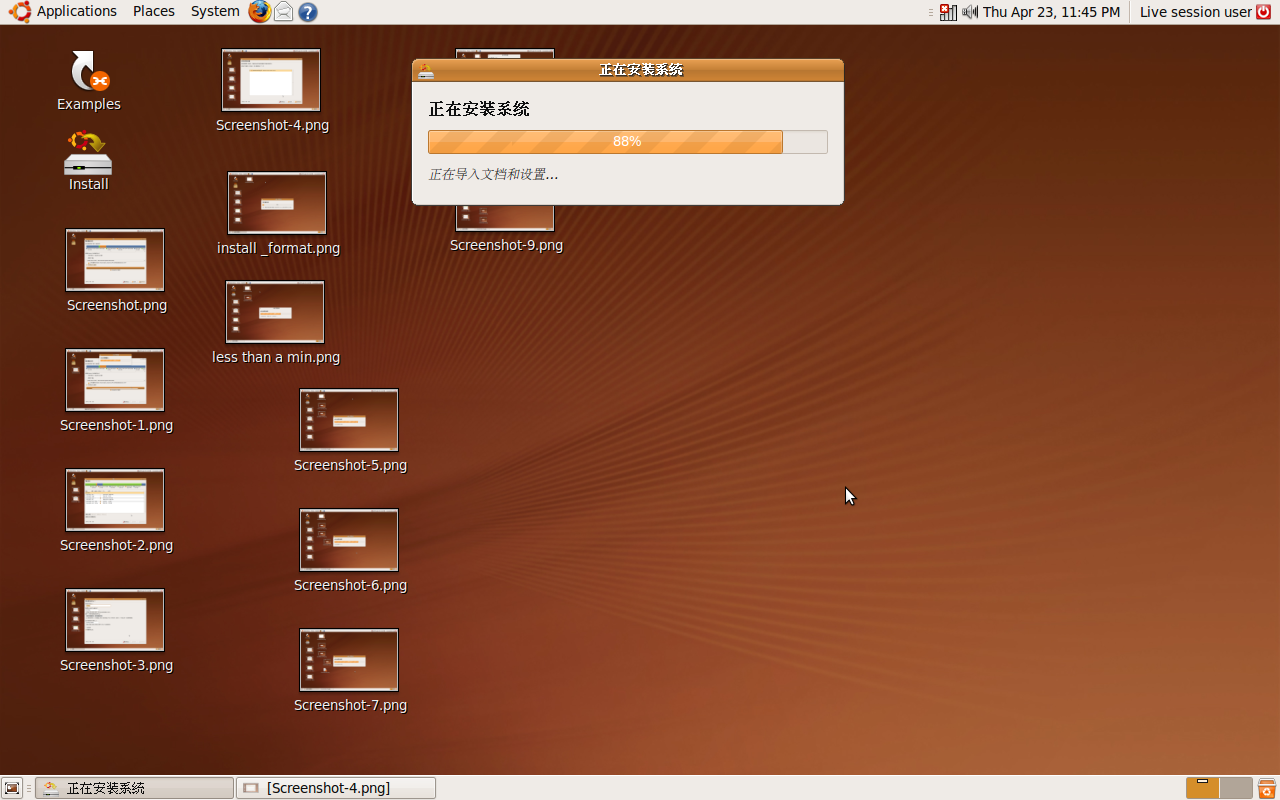The image size is (1280, 800).
Task: Open Firefox from the top panel
Action: (x=260, y=12)
